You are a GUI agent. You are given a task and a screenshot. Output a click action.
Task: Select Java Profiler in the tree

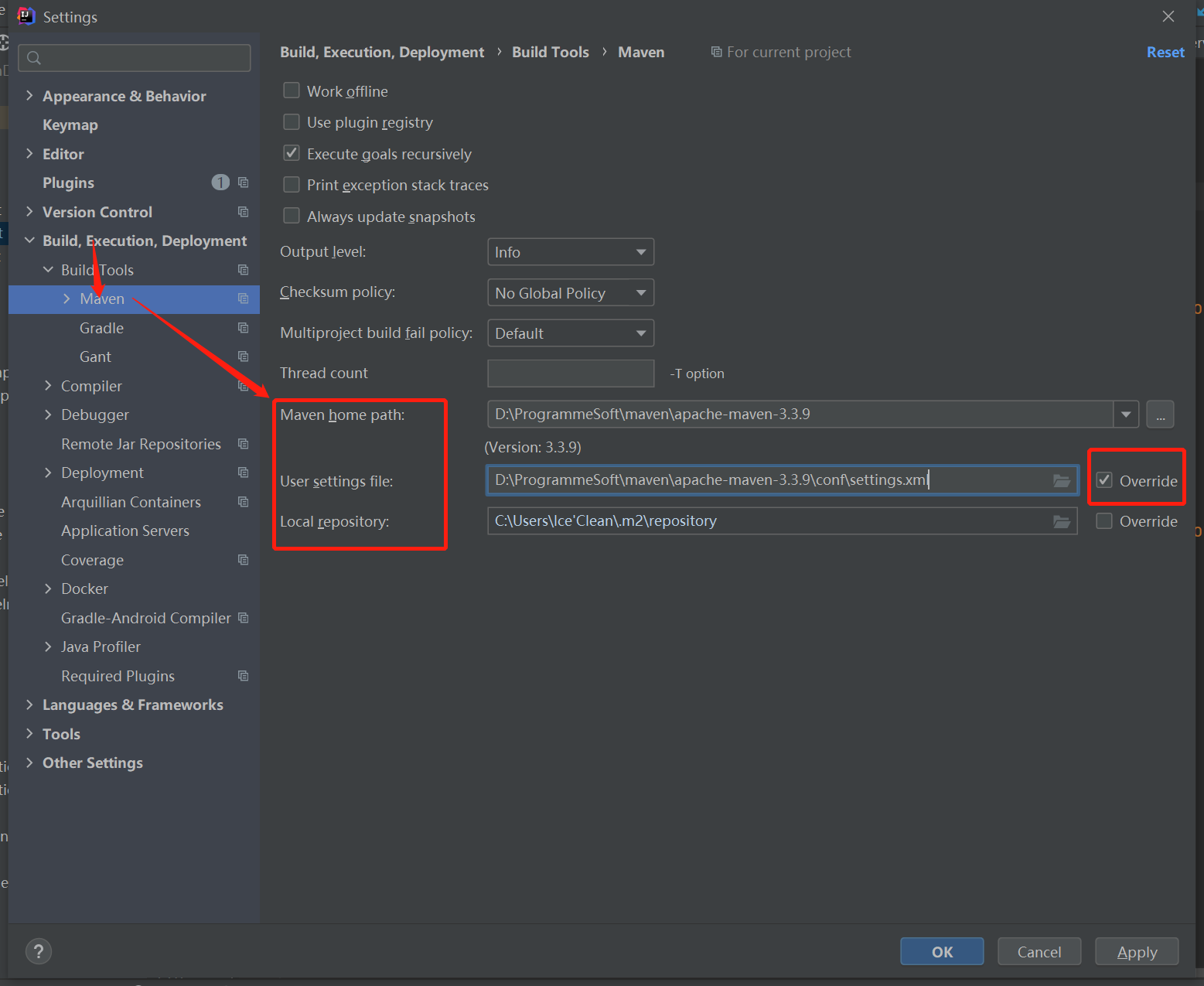[x=101, y=647]
